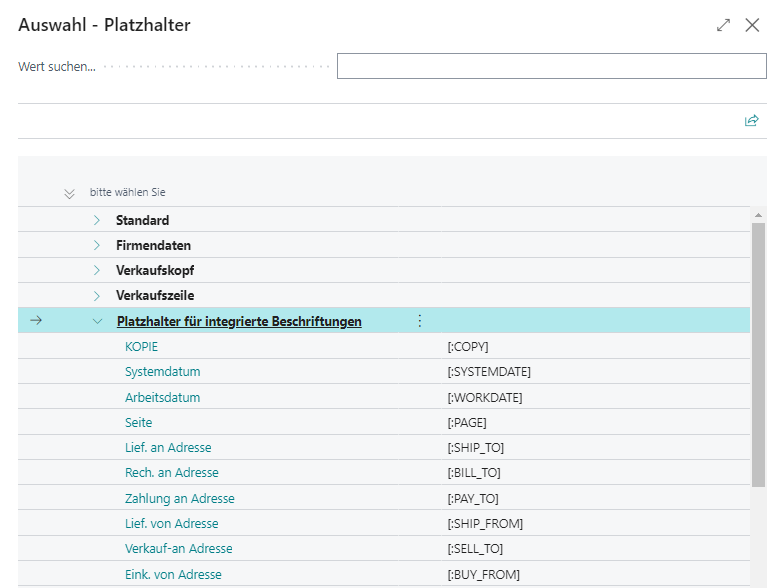Expand the Standard group
The image size is (779, 588).
click(x=97, y=220)
